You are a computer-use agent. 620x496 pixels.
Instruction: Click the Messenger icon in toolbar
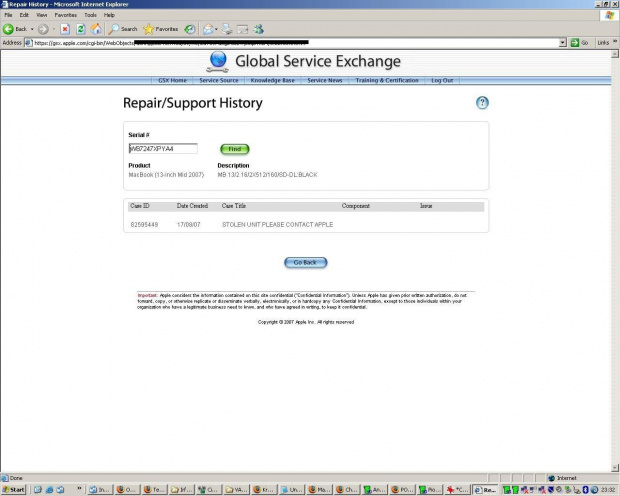click(259, 29)
